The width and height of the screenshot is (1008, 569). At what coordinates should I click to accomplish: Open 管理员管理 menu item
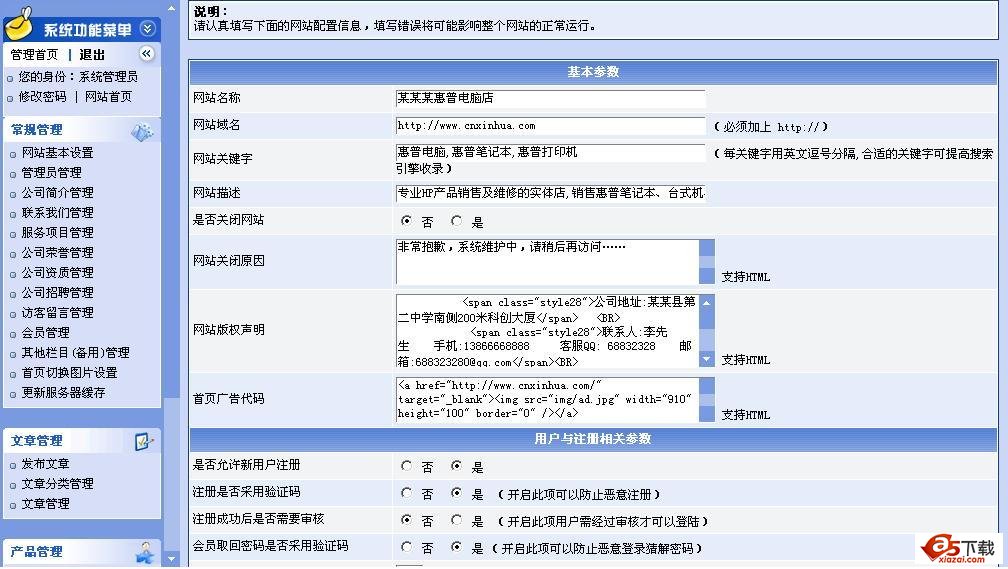(51, 173)
